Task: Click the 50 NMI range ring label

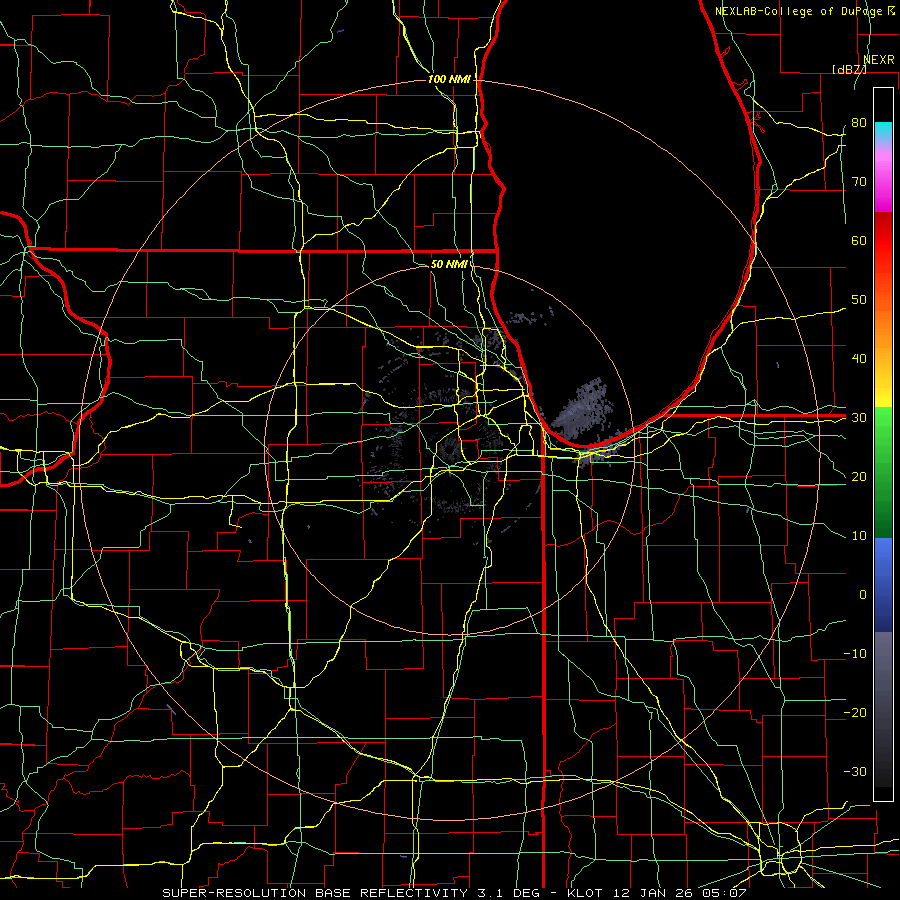Action: coord(449,265)
